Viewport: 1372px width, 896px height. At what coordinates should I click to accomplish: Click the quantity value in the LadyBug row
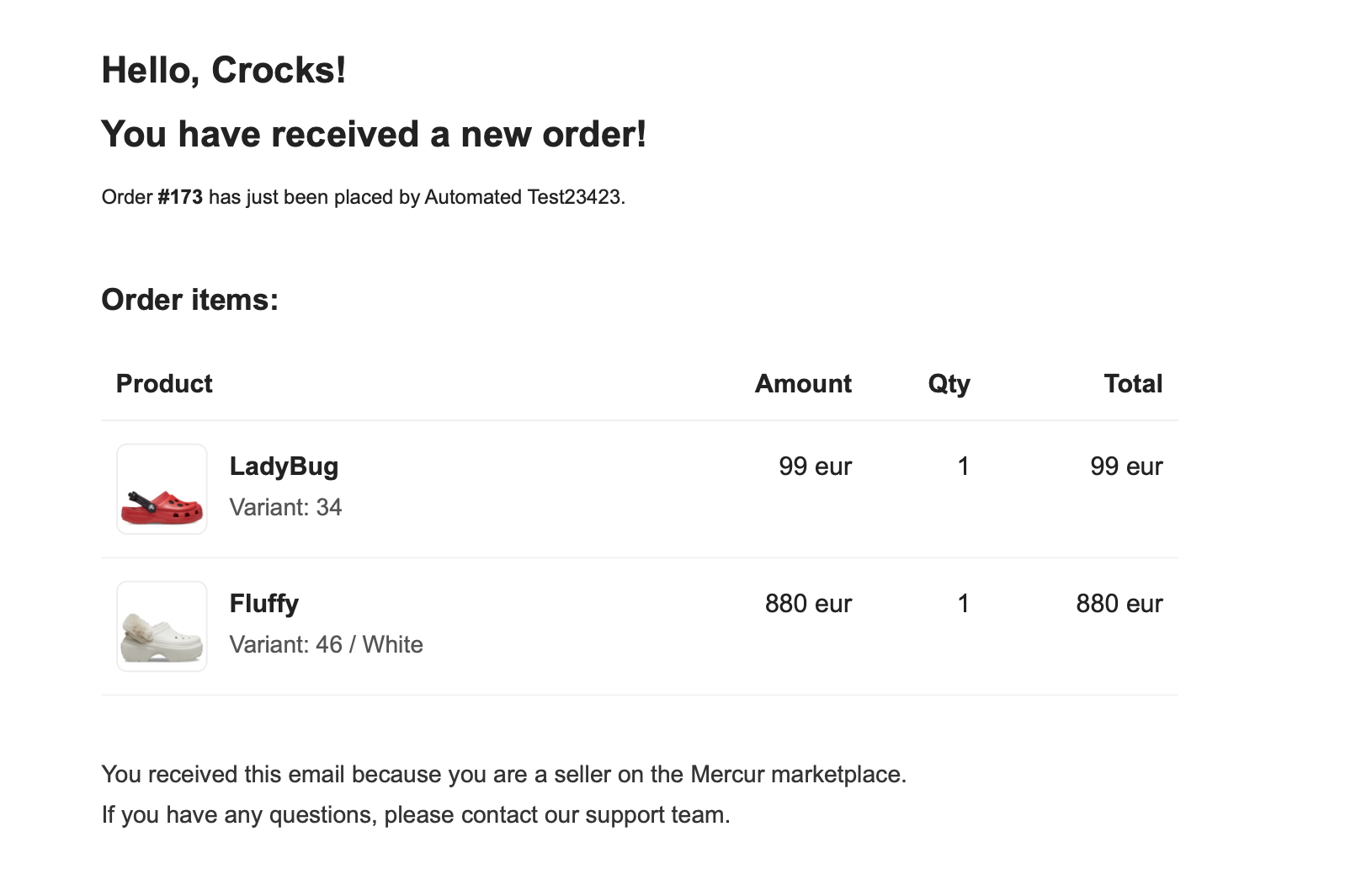pos(963,466)
